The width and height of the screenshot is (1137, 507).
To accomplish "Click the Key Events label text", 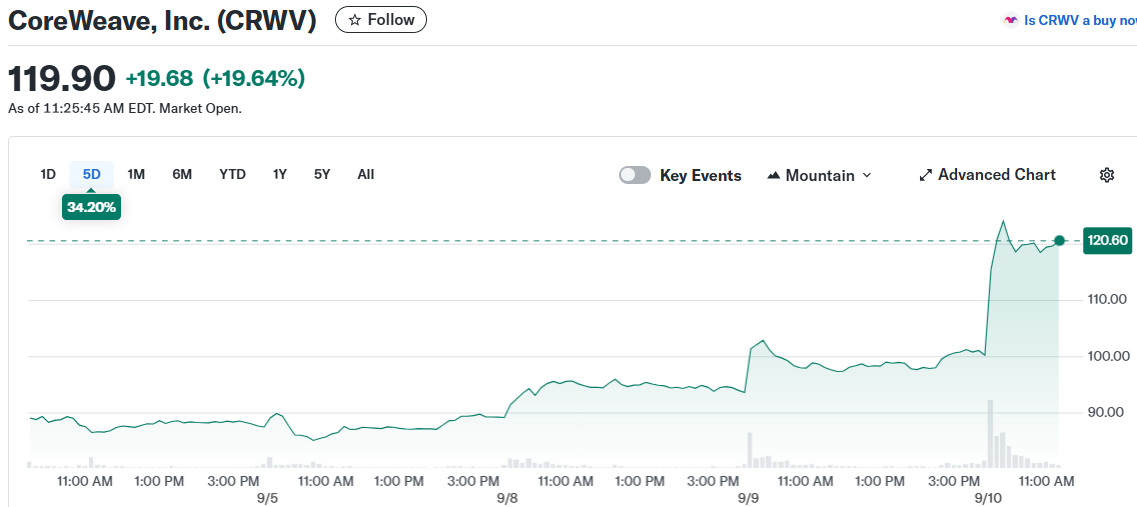I will click(700, 176).
